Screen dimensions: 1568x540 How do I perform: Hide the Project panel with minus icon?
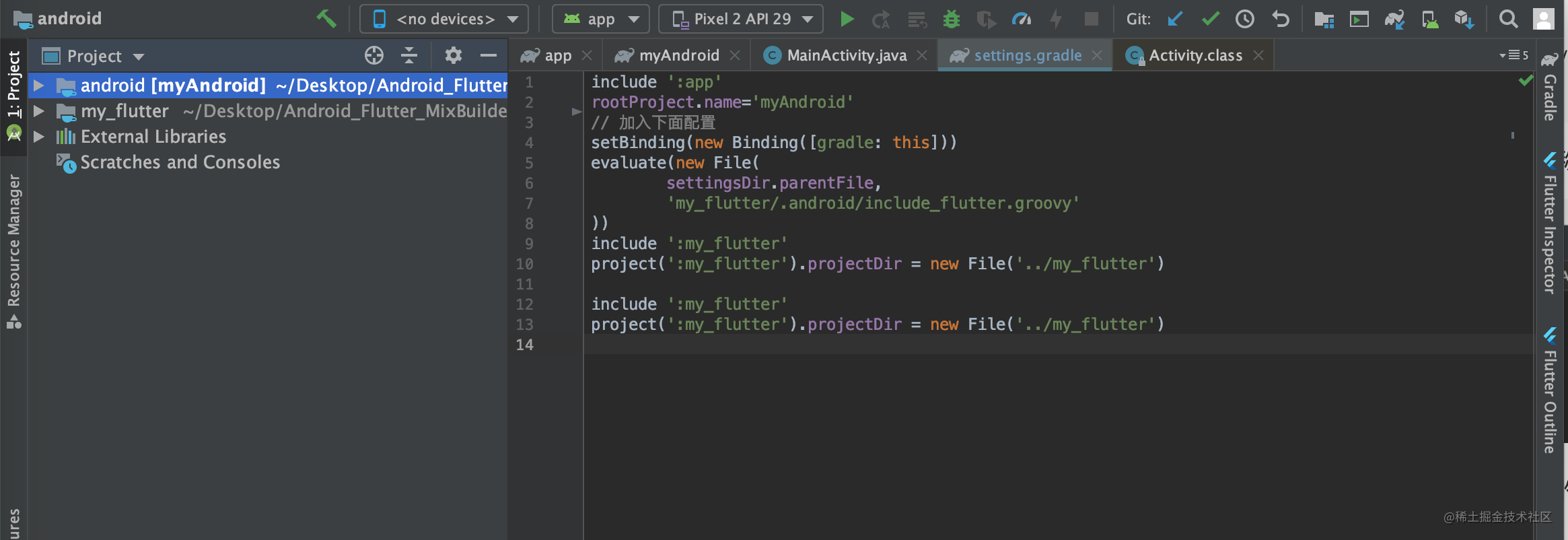489,55
